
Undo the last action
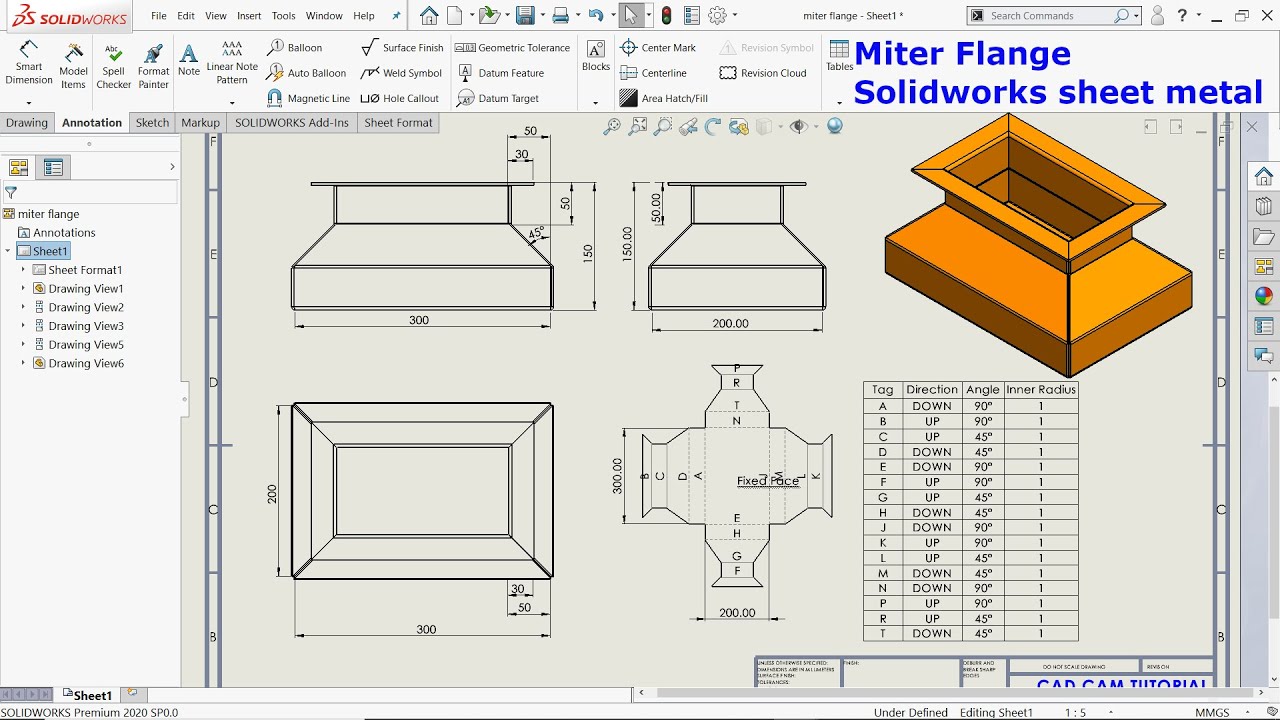596,15
